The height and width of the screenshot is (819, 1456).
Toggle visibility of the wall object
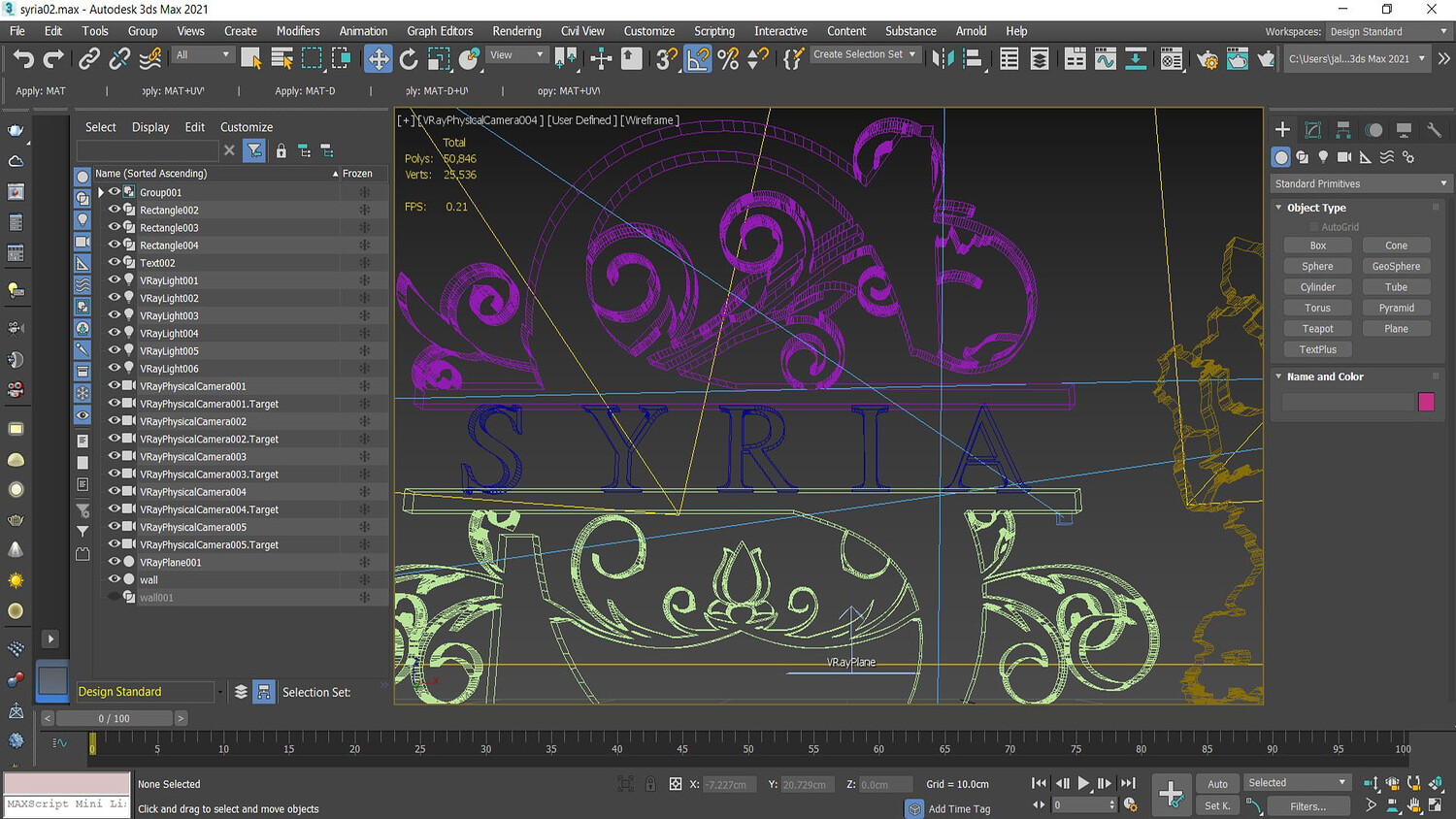114,579
